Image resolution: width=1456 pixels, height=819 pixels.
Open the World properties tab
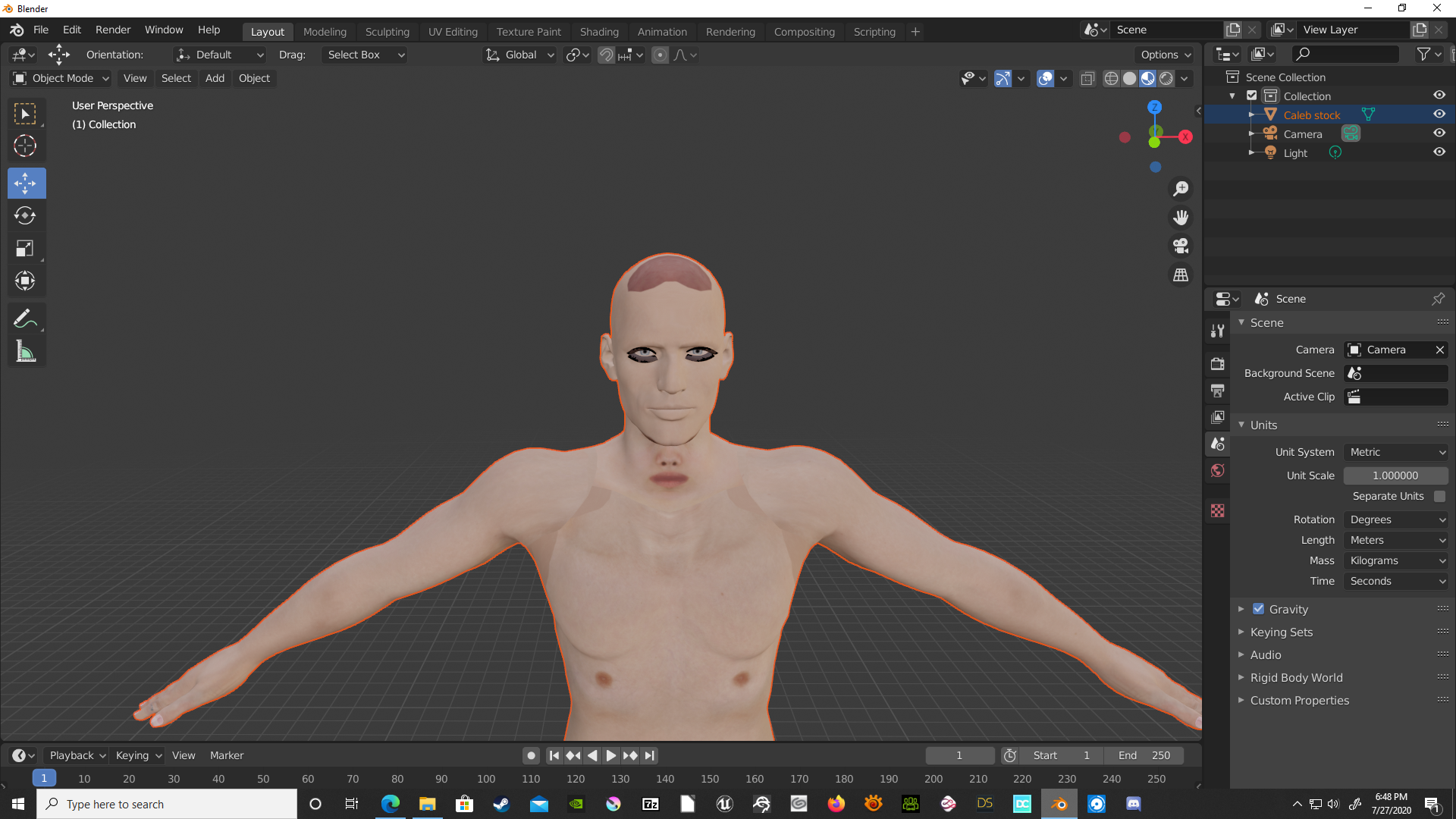click(1218, 470)
